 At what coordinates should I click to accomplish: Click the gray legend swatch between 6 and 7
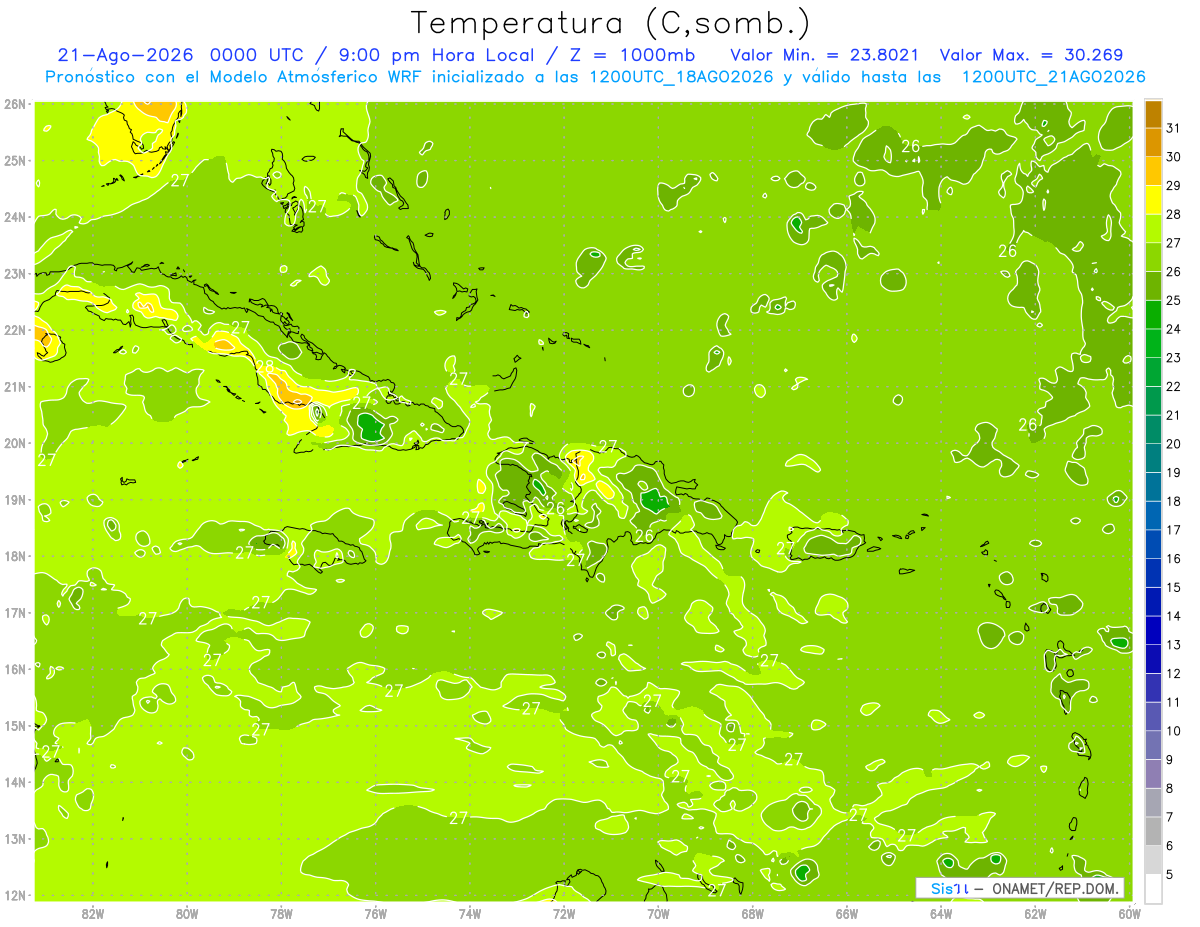tap(1154, 832)
